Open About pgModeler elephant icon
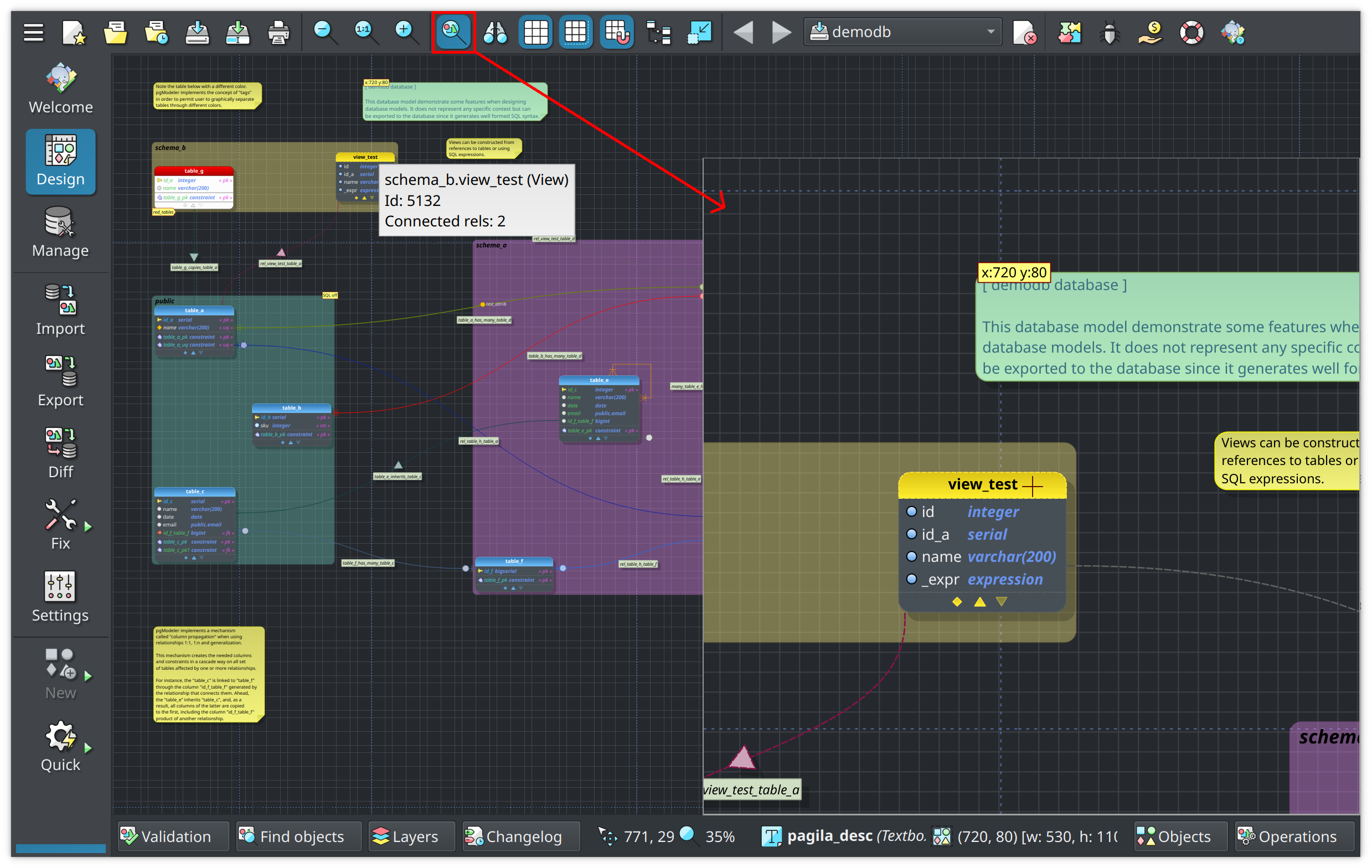Image resolution: width=1372 pixels, height=868 pixels. 1233,32
